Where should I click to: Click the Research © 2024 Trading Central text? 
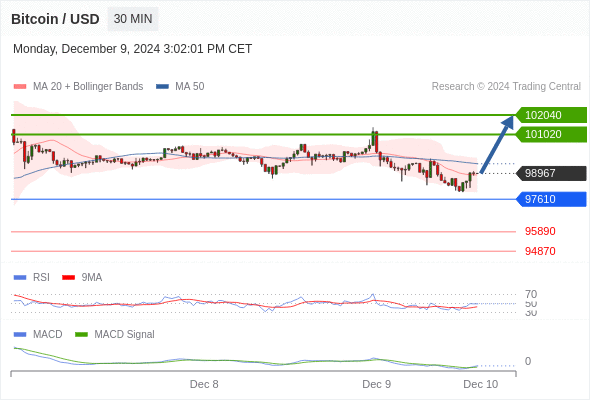(x=506, y=87)
